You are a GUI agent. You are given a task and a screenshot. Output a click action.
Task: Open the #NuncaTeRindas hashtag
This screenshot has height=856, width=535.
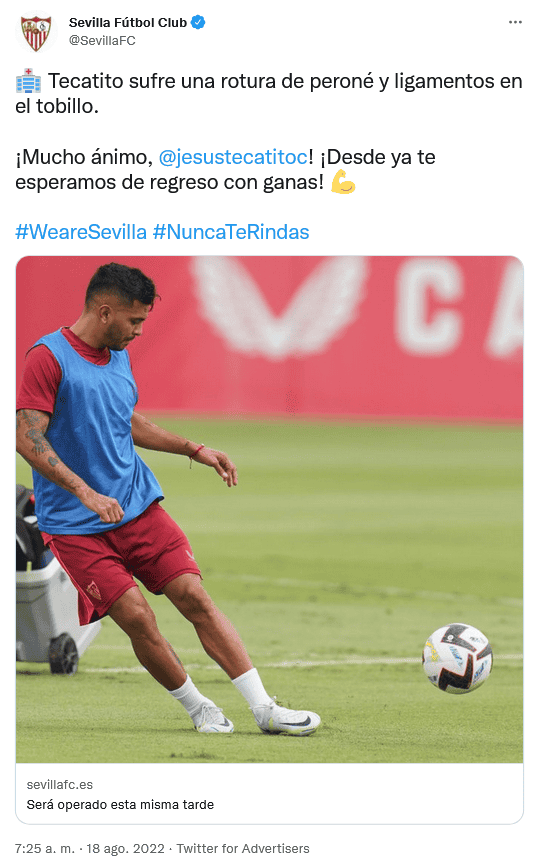[231, 232]
